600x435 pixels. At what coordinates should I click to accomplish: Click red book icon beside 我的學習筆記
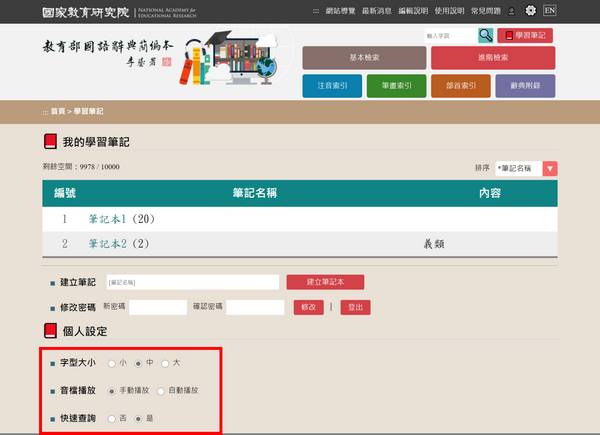pyautogui.click(x=51, y=142)
